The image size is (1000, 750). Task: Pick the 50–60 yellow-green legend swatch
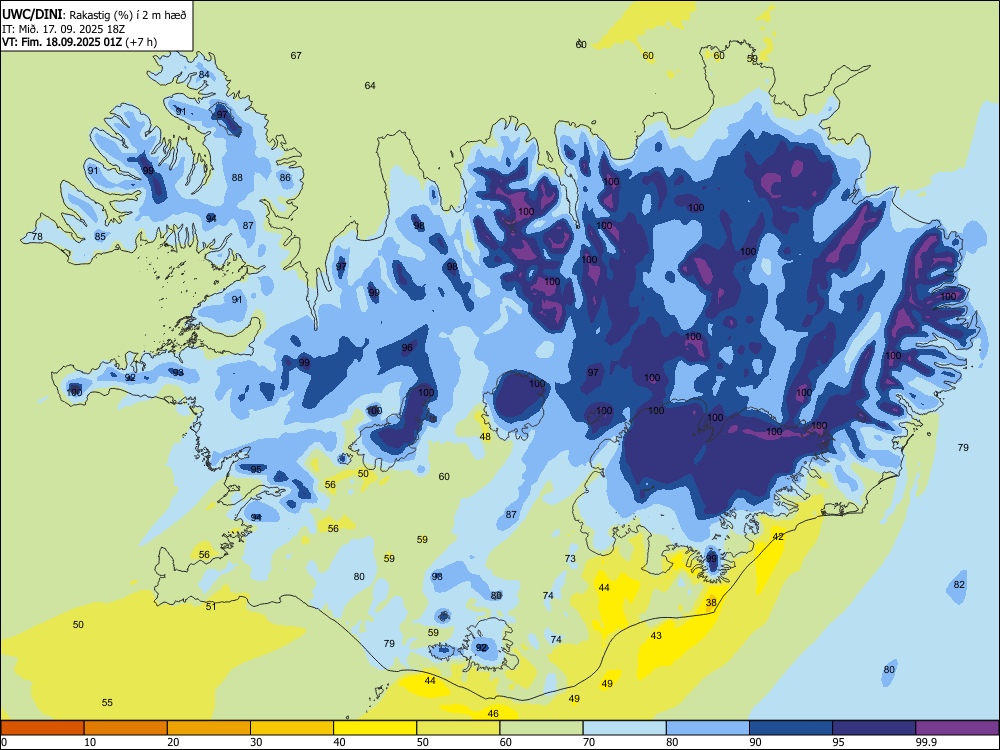click(458, 728)
